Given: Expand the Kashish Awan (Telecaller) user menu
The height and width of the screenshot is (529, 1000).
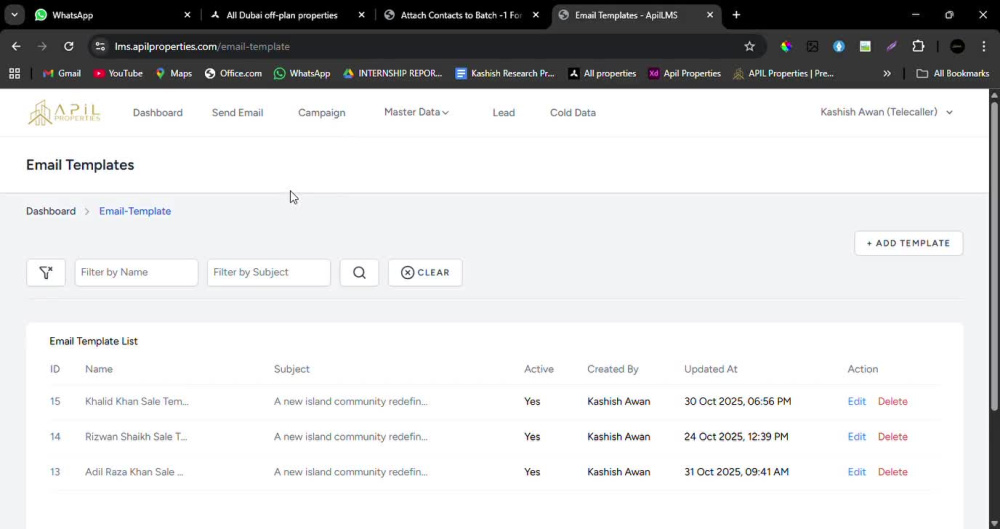Looking at the screenshot, I should [x=886, y=112].
